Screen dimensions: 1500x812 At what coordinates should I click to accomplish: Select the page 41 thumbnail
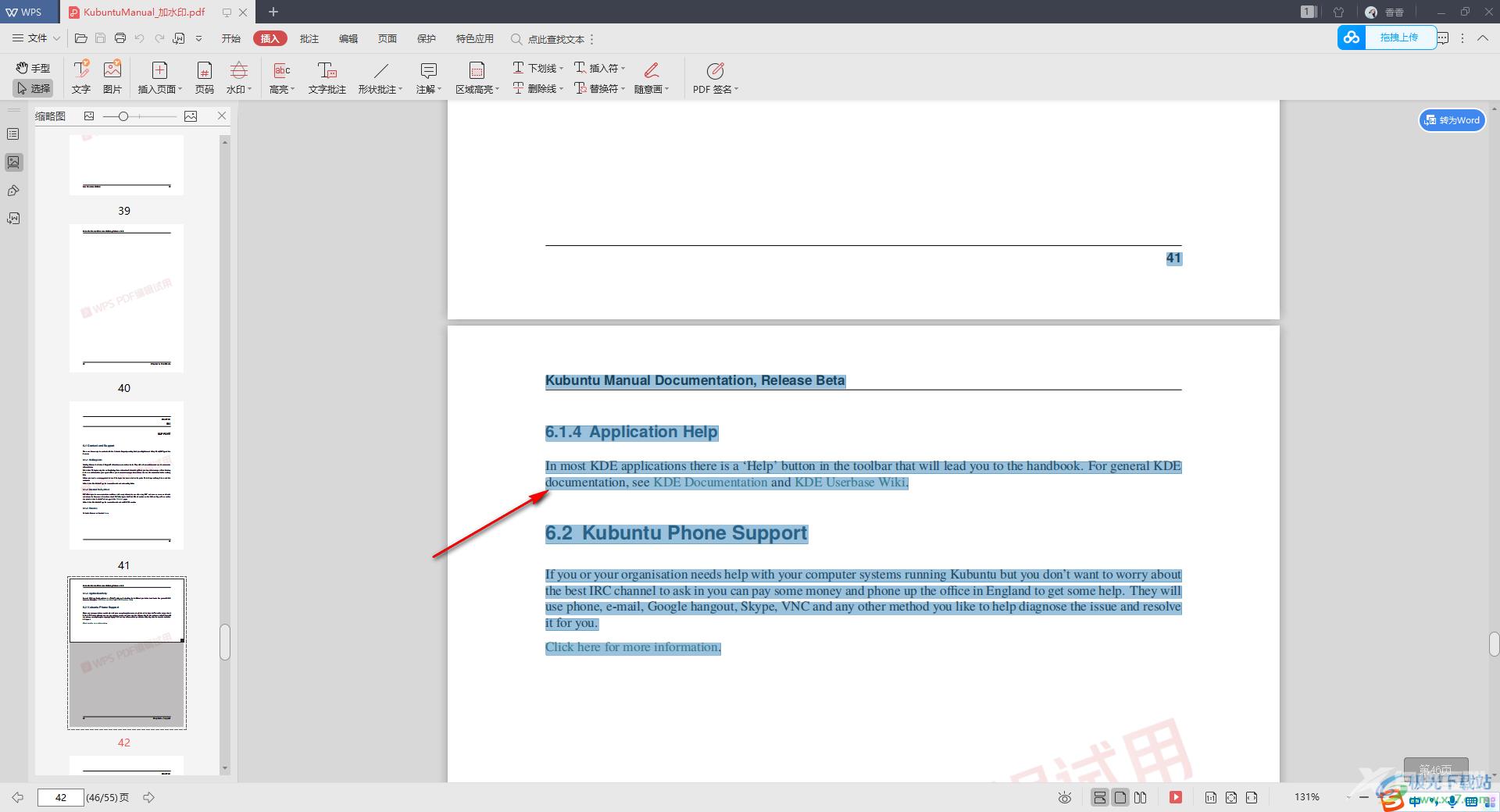pos(127,475)
